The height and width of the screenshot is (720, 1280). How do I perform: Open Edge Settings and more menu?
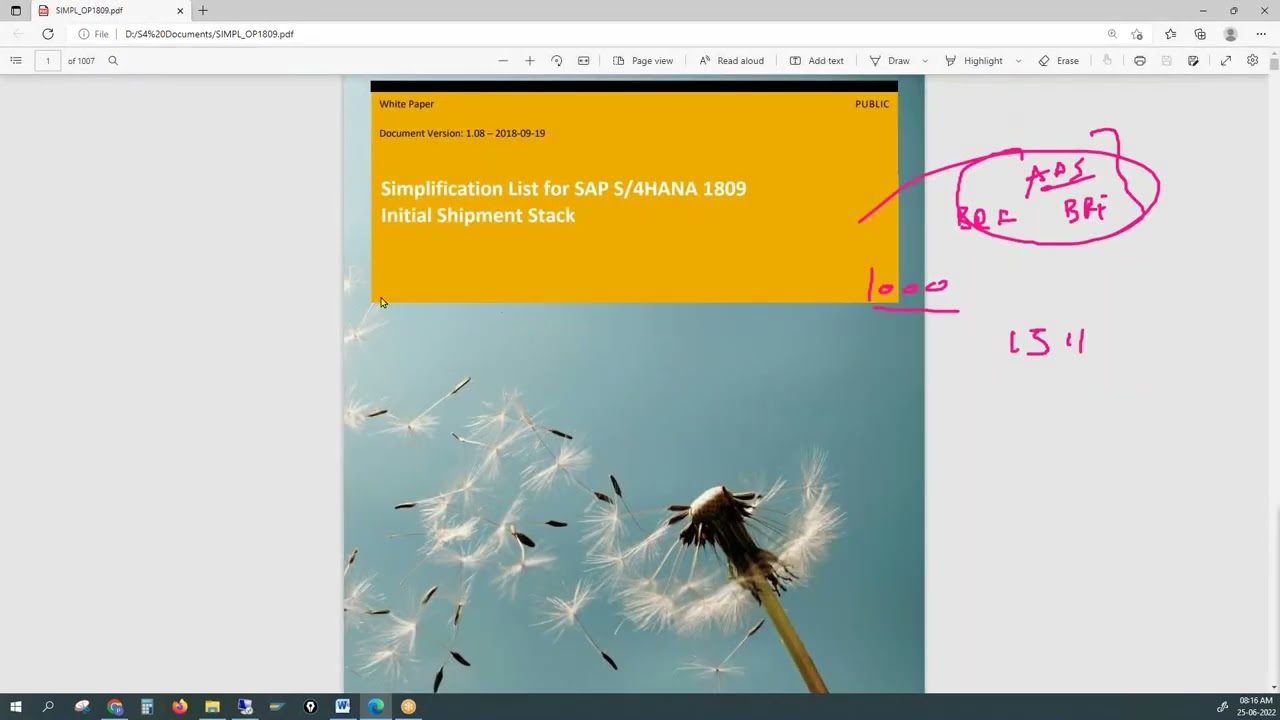pos(1261,34)
